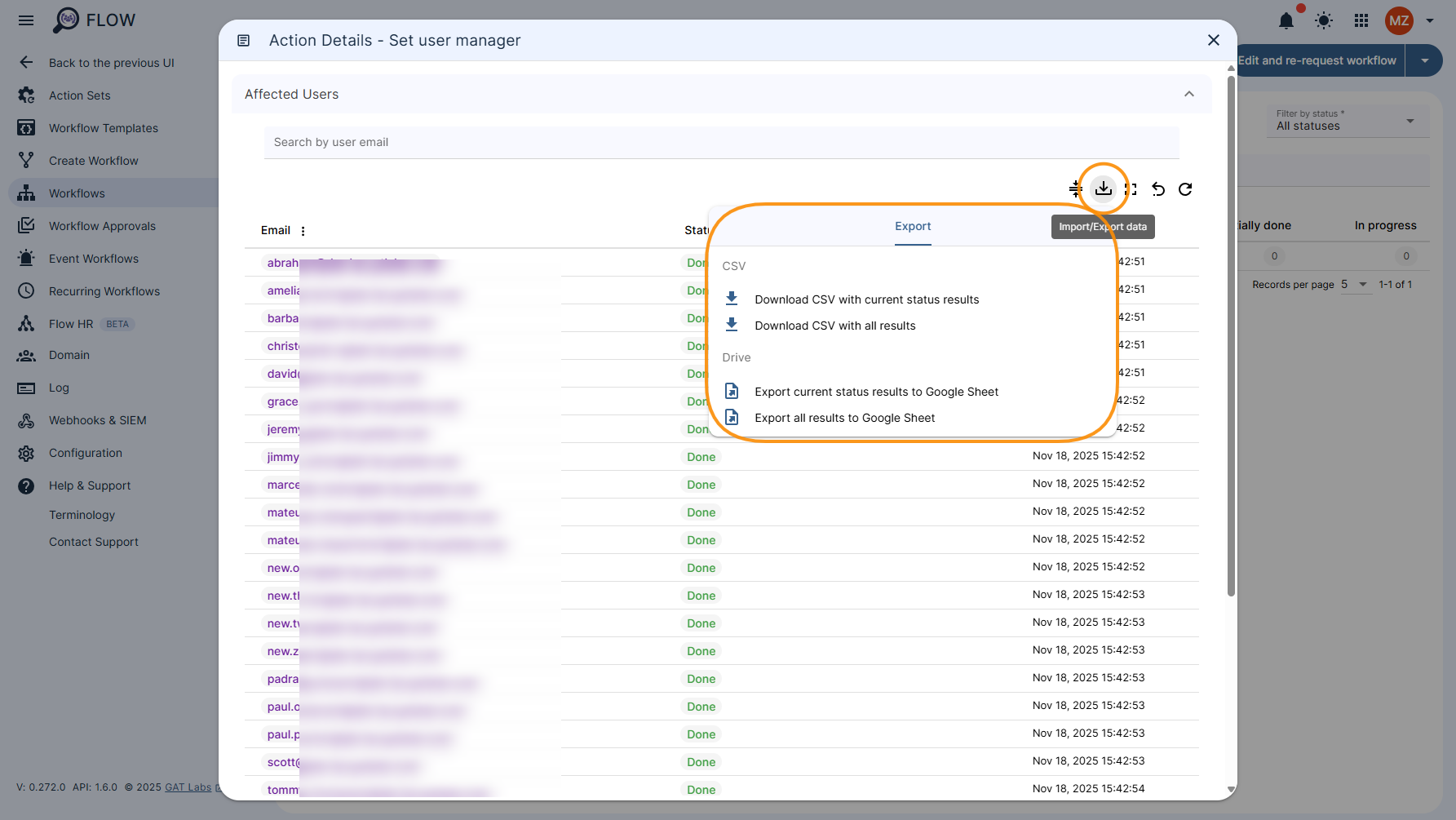Select Recurring Workflows in the sidebar
The image size is (1456, 820).
[x=104, y=290]
